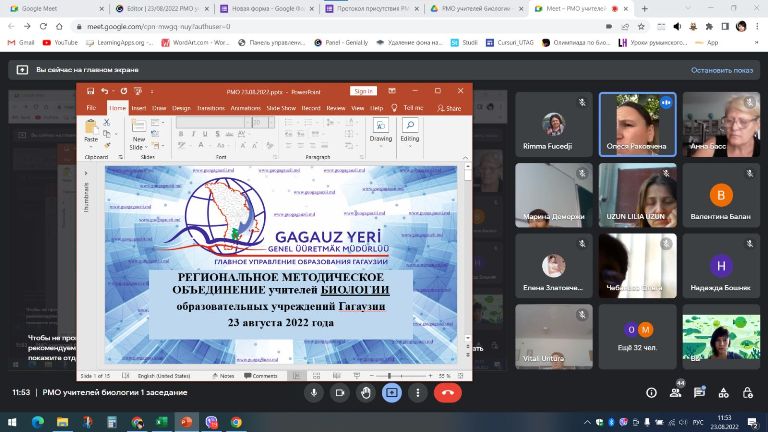Open host controls lock icon
Image resolution: width=768 pixels, height=432 pixels.
pos(747,393)
